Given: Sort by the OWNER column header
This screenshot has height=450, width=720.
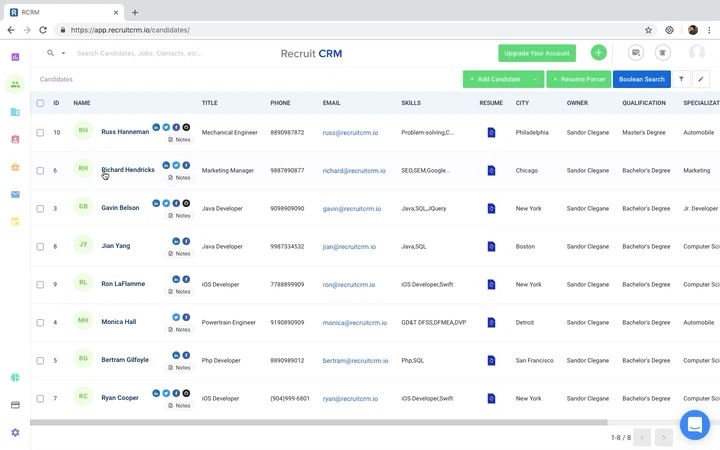Looking at the screenshot, I should point(577,103).
